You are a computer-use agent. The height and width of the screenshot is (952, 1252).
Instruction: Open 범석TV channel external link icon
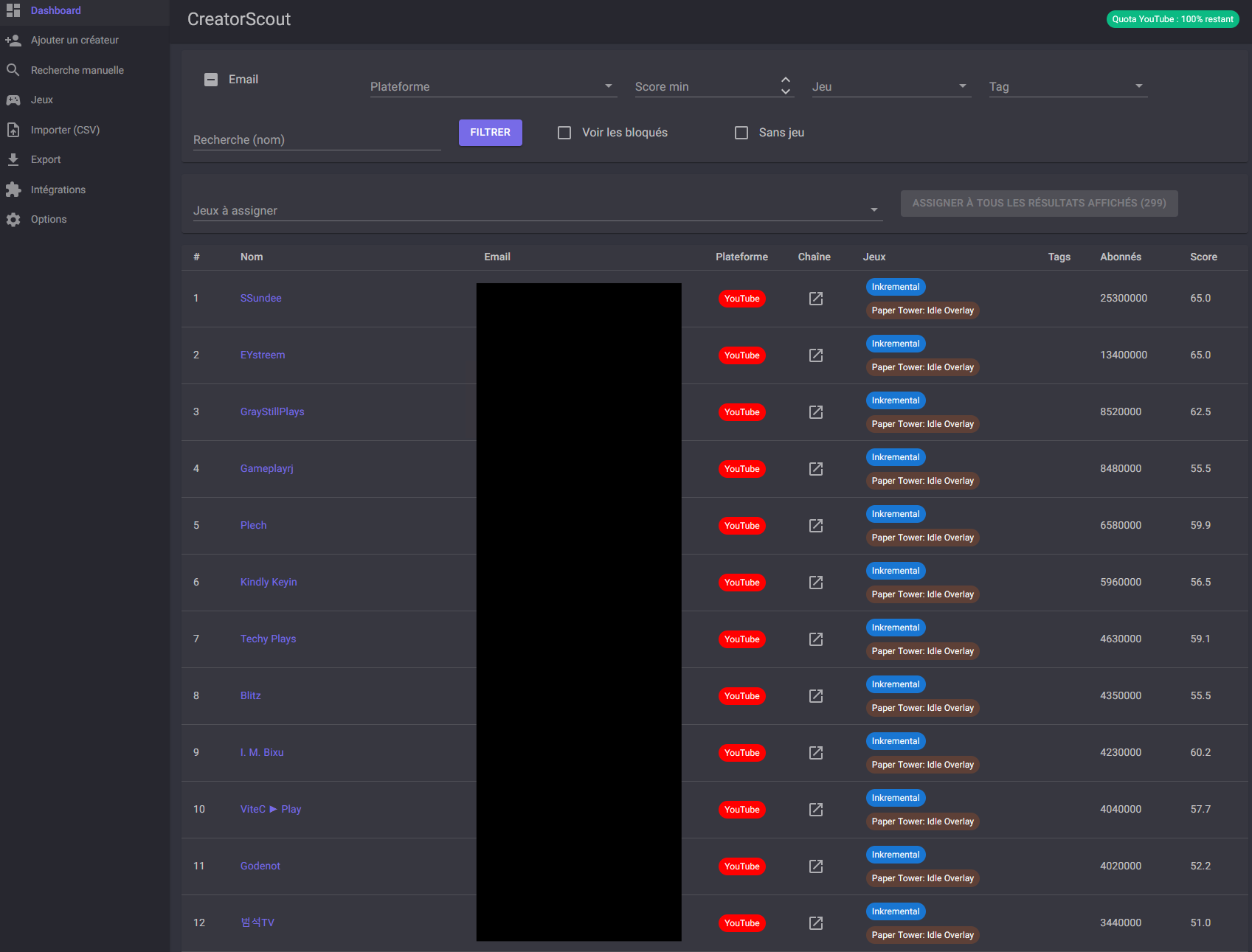click(816, 923)
